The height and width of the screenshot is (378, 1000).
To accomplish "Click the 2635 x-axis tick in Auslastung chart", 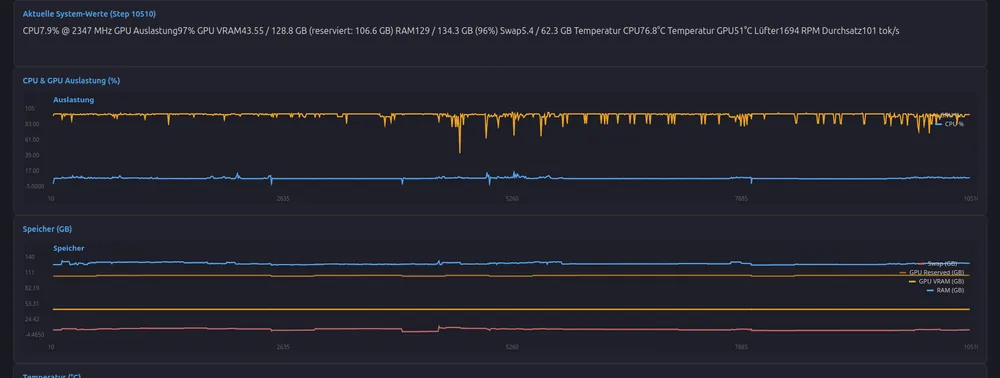I will point(283,198).
